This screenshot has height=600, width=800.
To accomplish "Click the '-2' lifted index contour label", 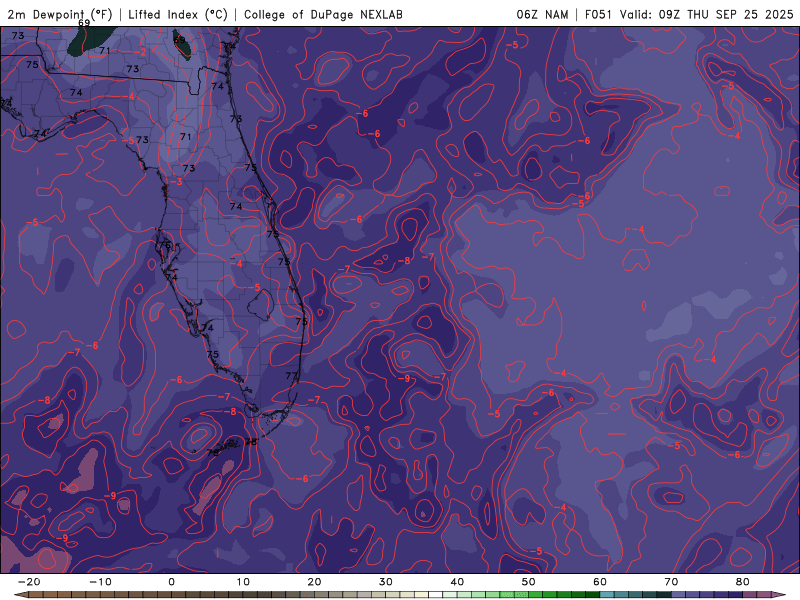I will point(142,52).
